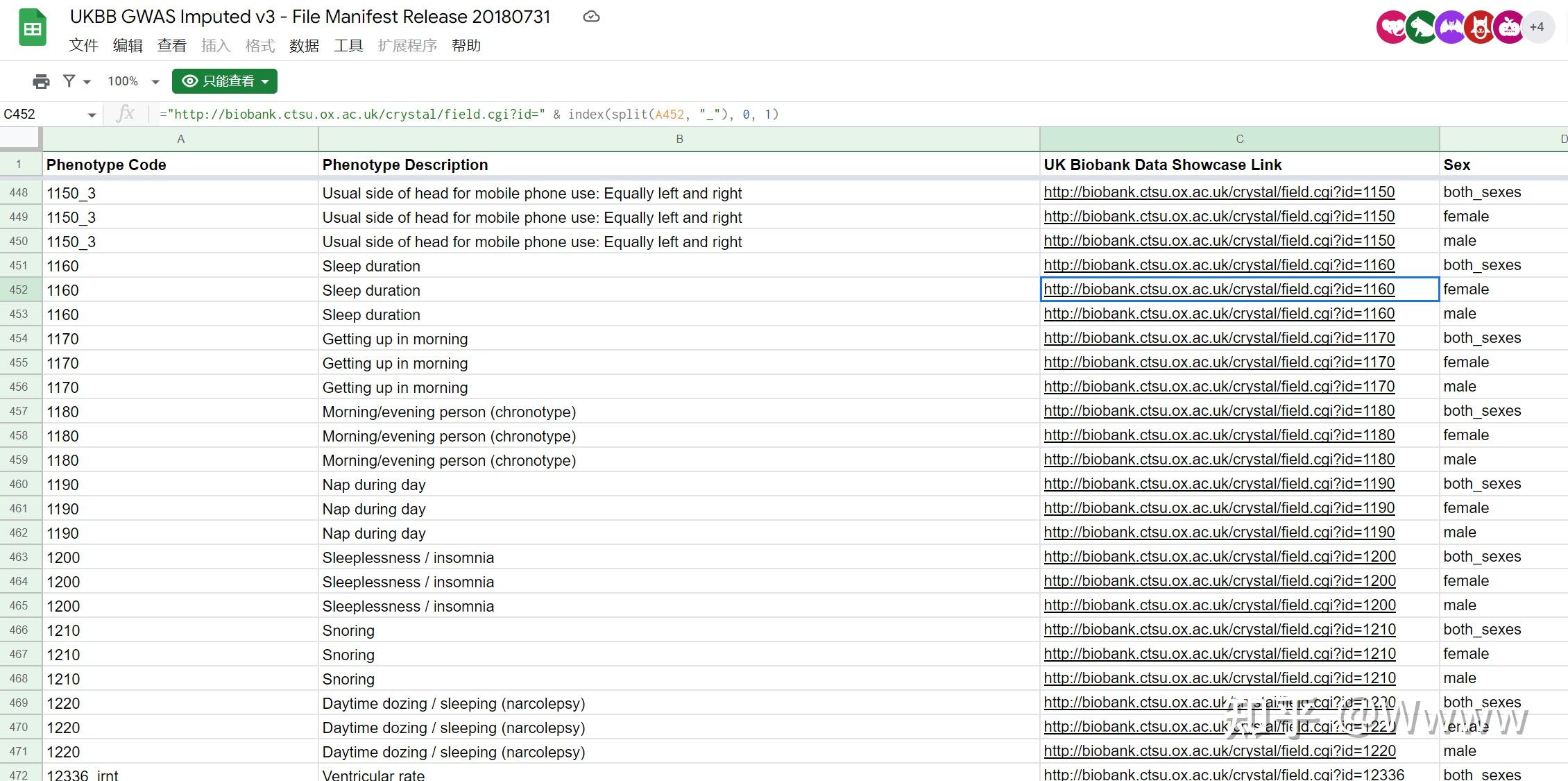
Task: Open the id=1200 link in row 463
Action: click(x=1219, y=557)
